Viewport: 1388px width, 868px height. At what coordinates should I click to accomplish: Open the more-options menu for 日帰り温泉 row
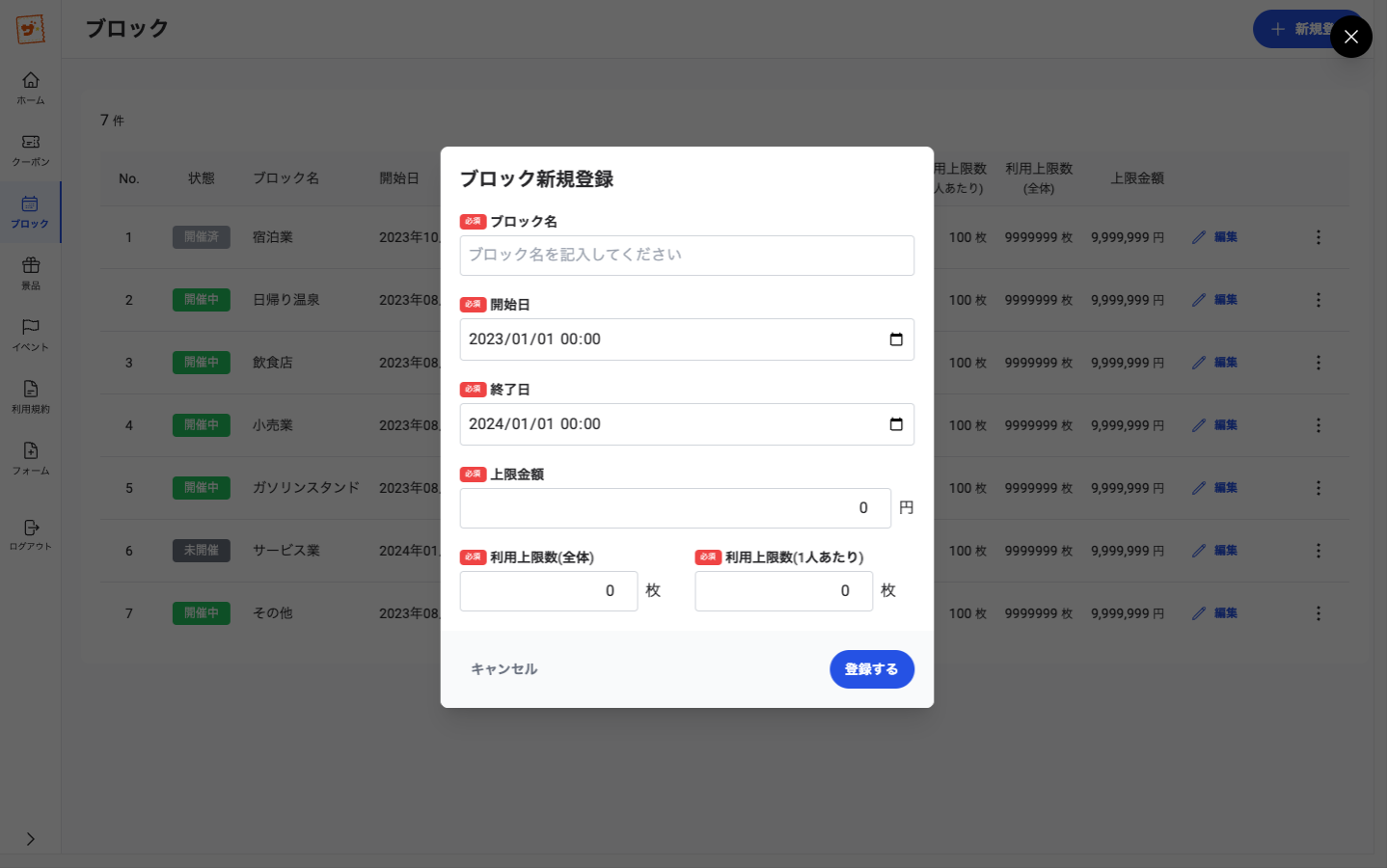coord(1318,300)
